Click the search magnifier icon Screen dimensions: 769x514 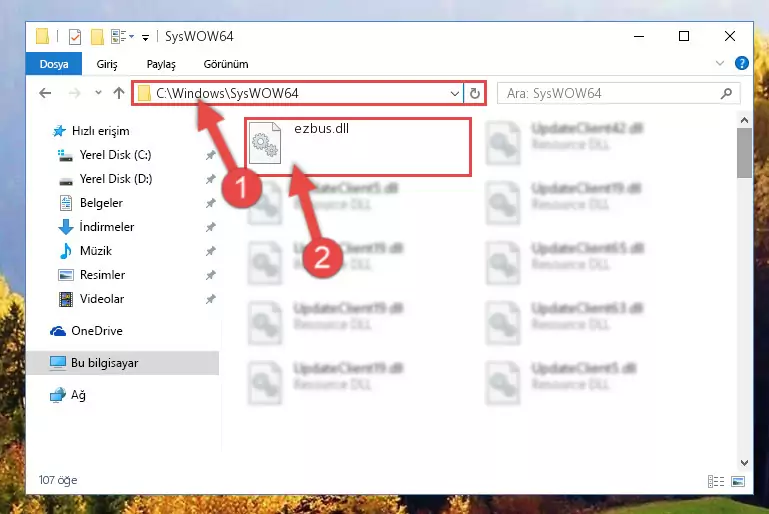coord(726,93)
